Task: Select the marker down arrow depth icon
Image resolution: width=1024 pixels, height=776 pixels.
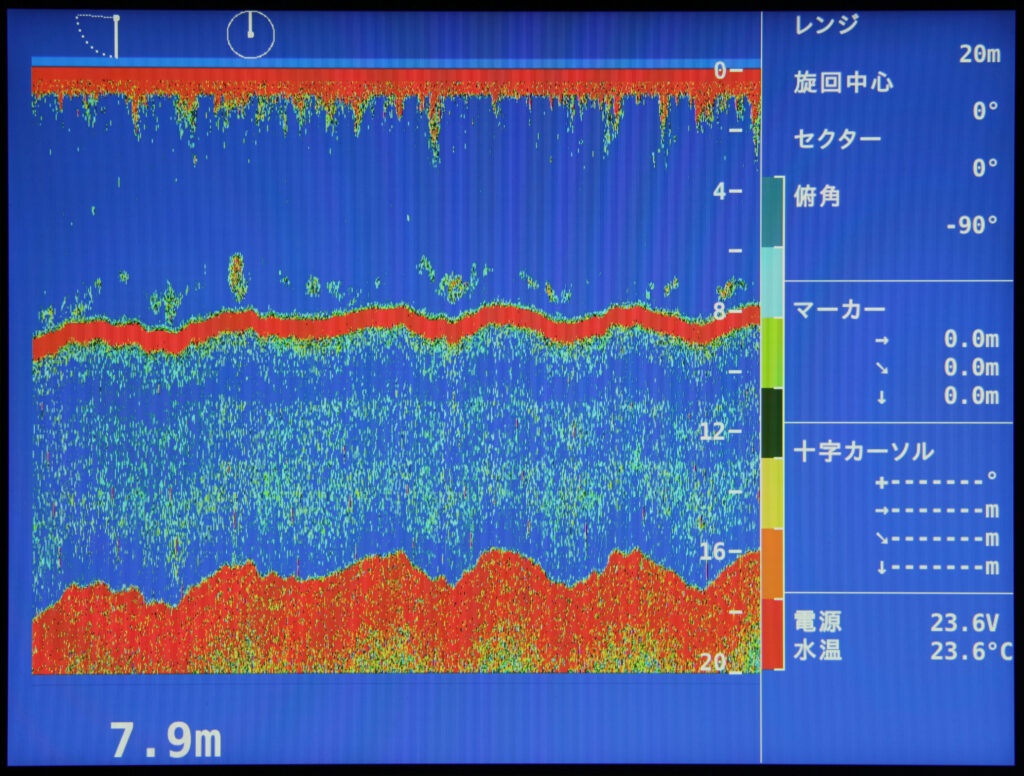Action: (x=881, y=397)
